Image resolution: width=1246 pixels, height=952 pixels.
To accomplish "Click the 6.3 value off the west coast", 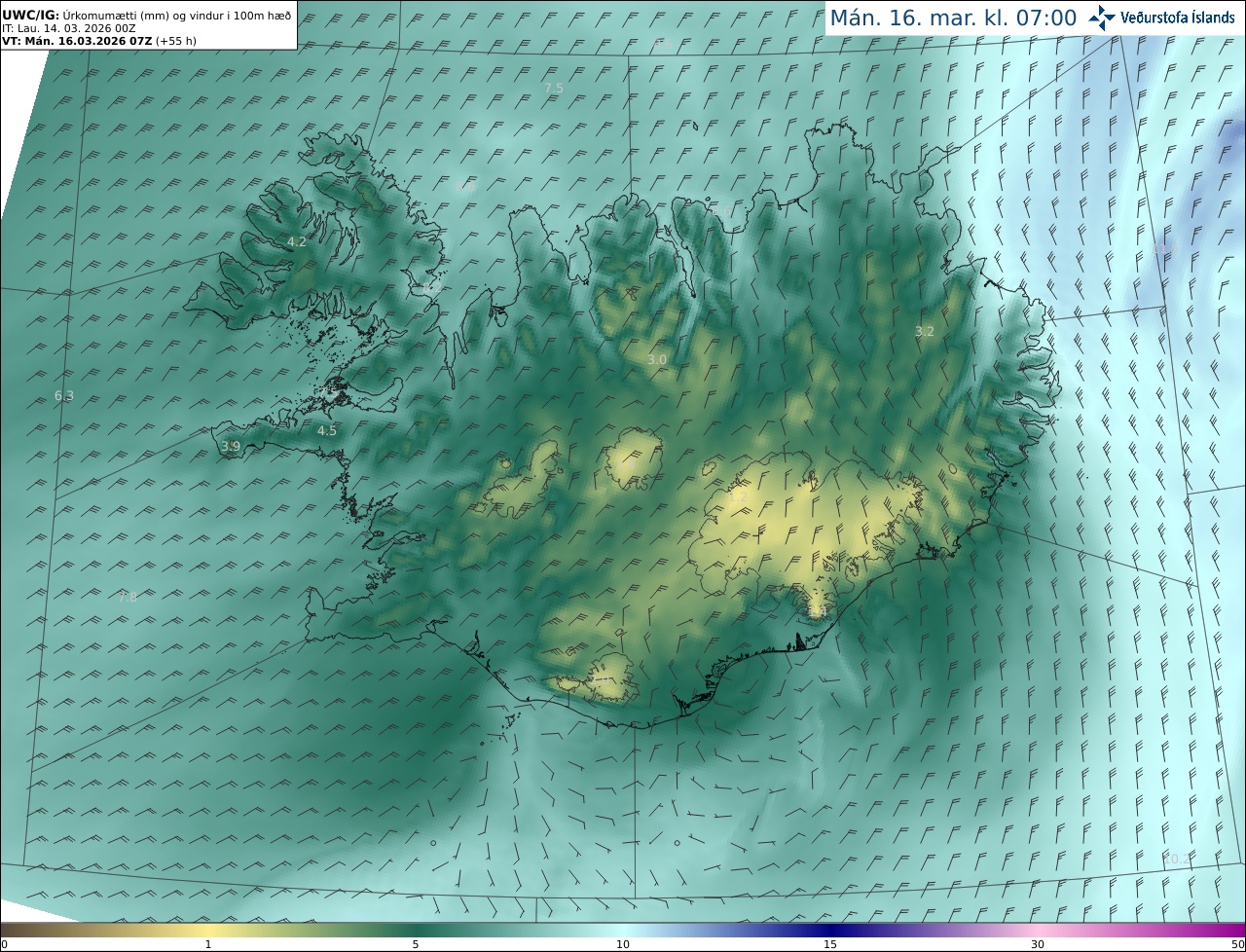I will tap(64, 395).
